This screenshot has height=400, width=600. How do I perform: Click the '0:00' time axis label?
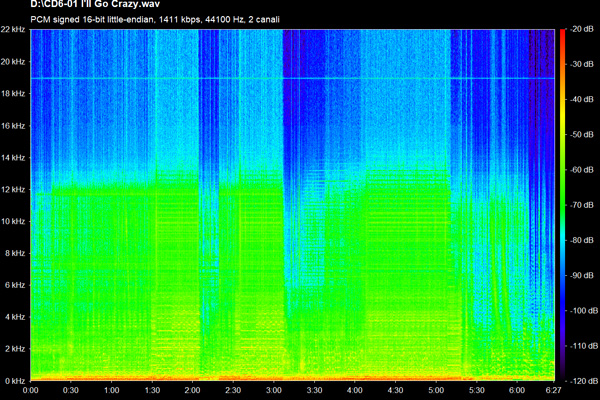click(x=31, y=390)
